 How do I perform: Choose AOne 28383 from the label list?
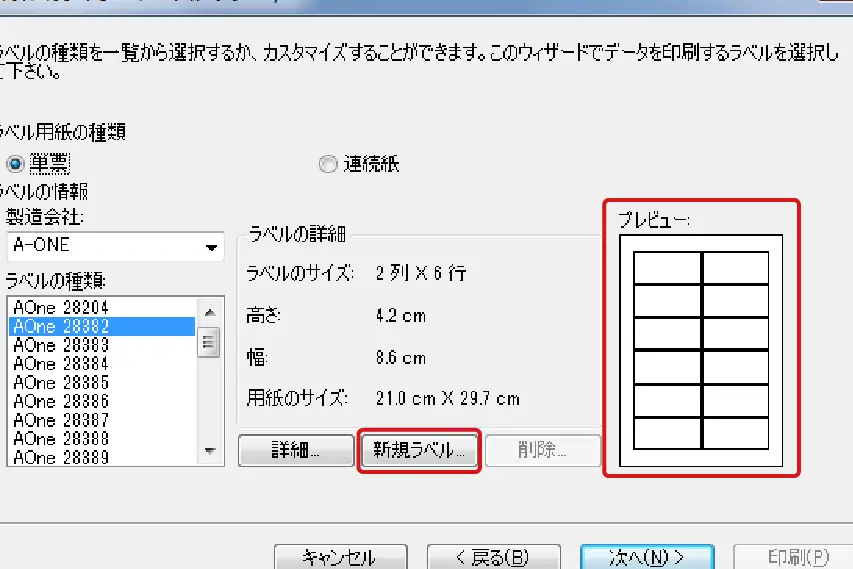click(x=61, y=345)
